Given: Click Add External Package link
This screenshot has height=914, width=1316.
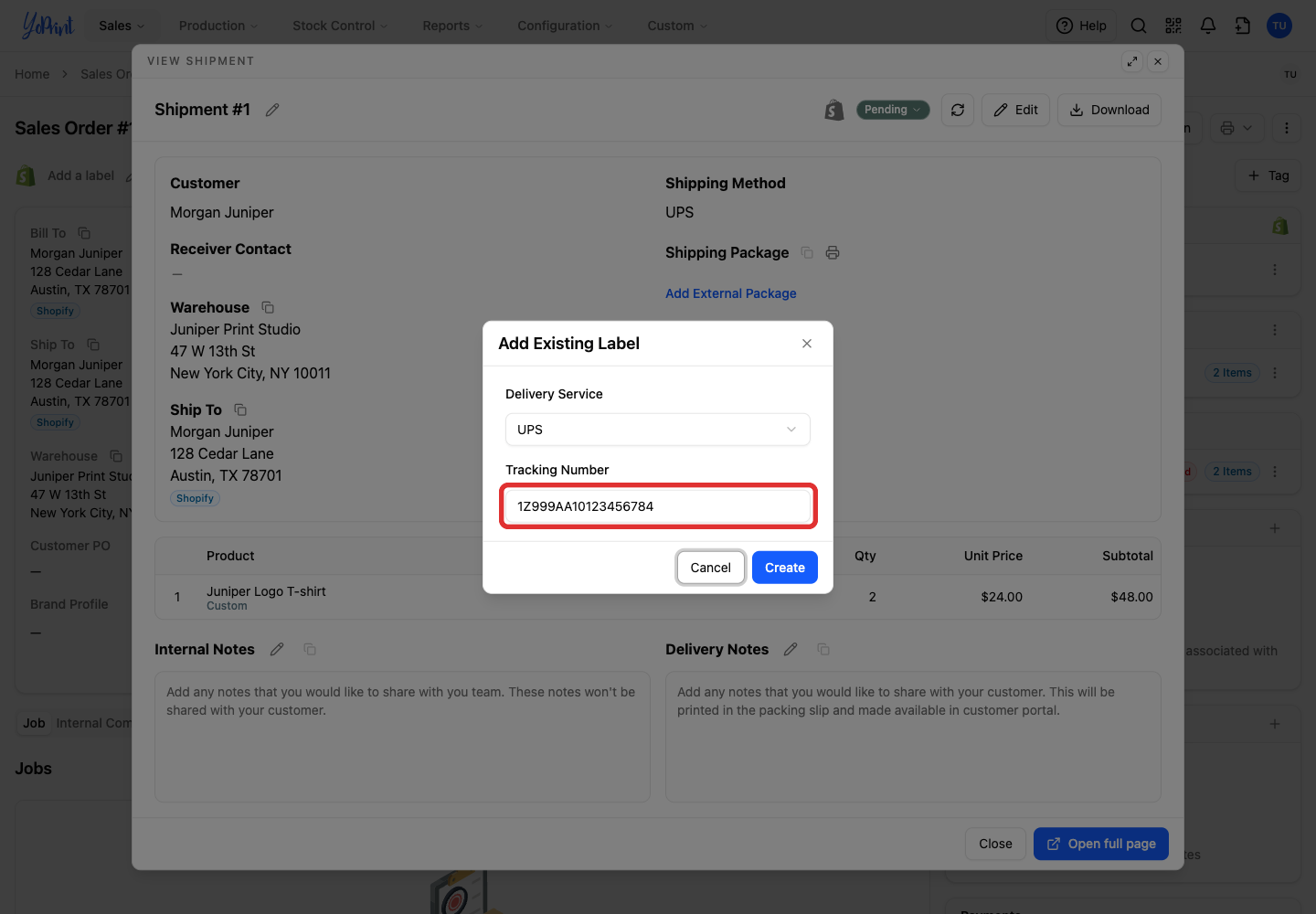Looking at the screenshot, I should click(731, 293).
